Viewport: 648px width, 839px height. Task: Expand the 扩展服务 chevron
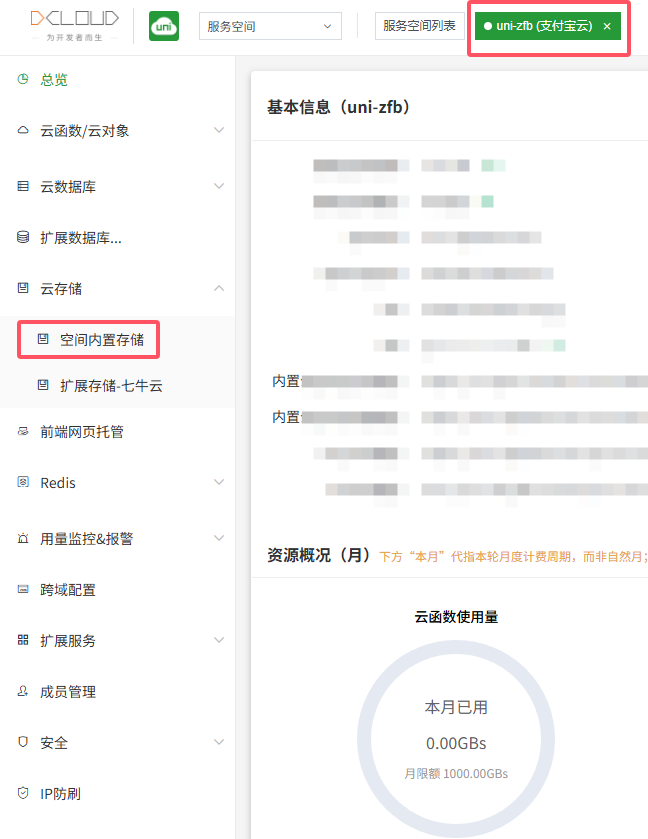[x=219, y=640]
